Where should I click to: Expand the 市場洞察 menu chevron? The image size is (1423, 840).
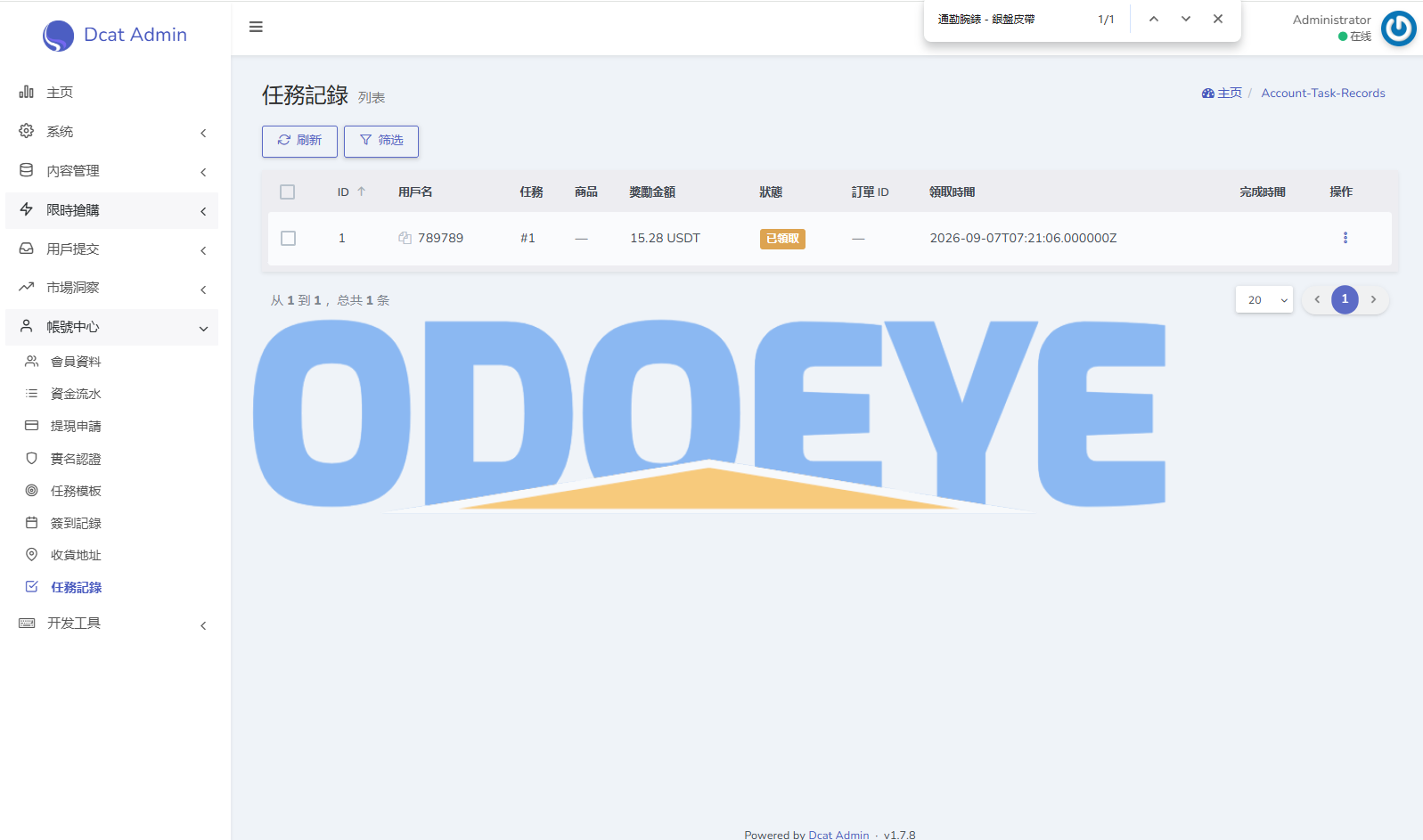click(203, 290)
